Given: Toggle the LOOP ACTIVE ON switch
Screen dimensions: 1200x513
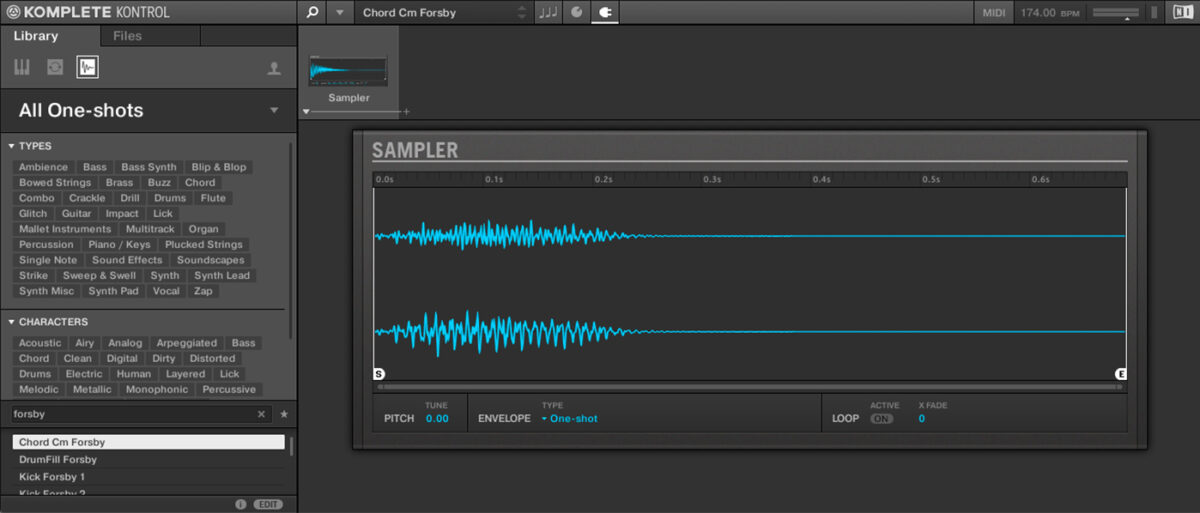Looking at the screenshot, I should 881,419.
